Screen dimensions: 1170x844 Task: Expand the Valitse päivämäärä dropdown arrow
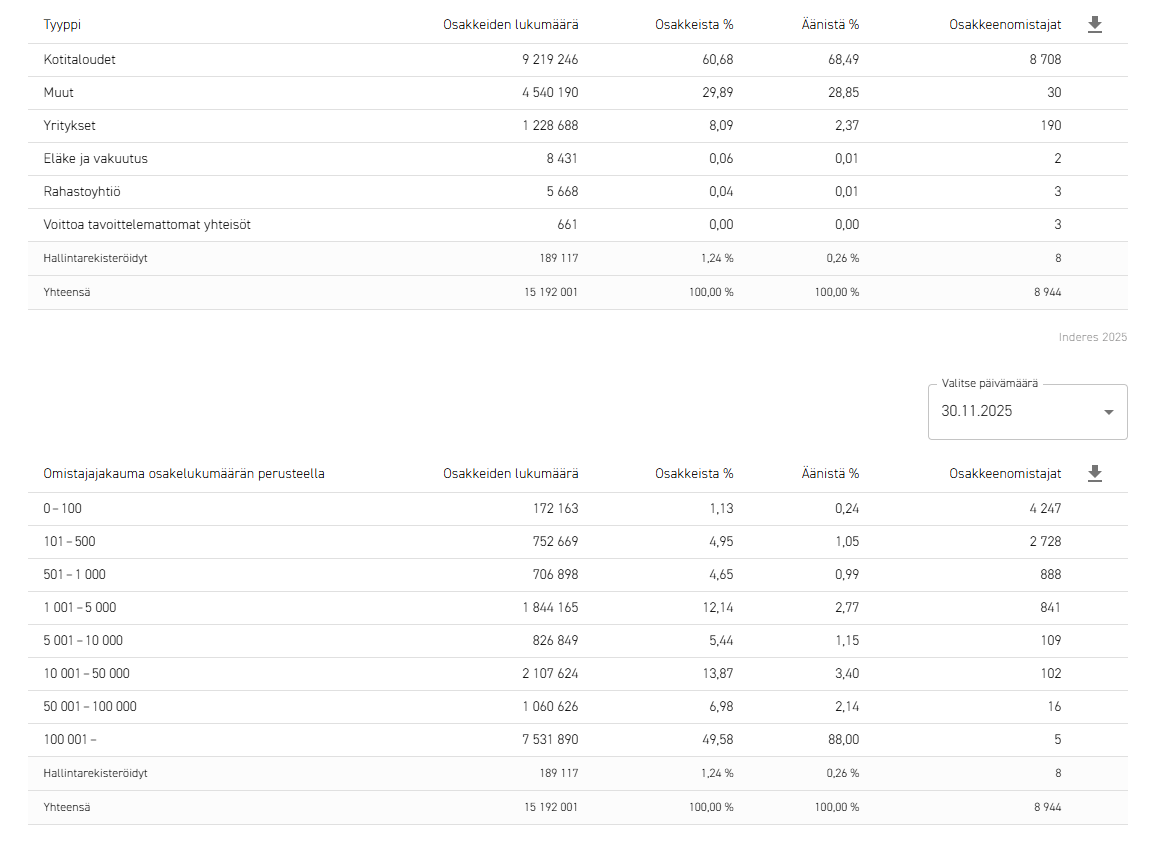[1108, 412]
